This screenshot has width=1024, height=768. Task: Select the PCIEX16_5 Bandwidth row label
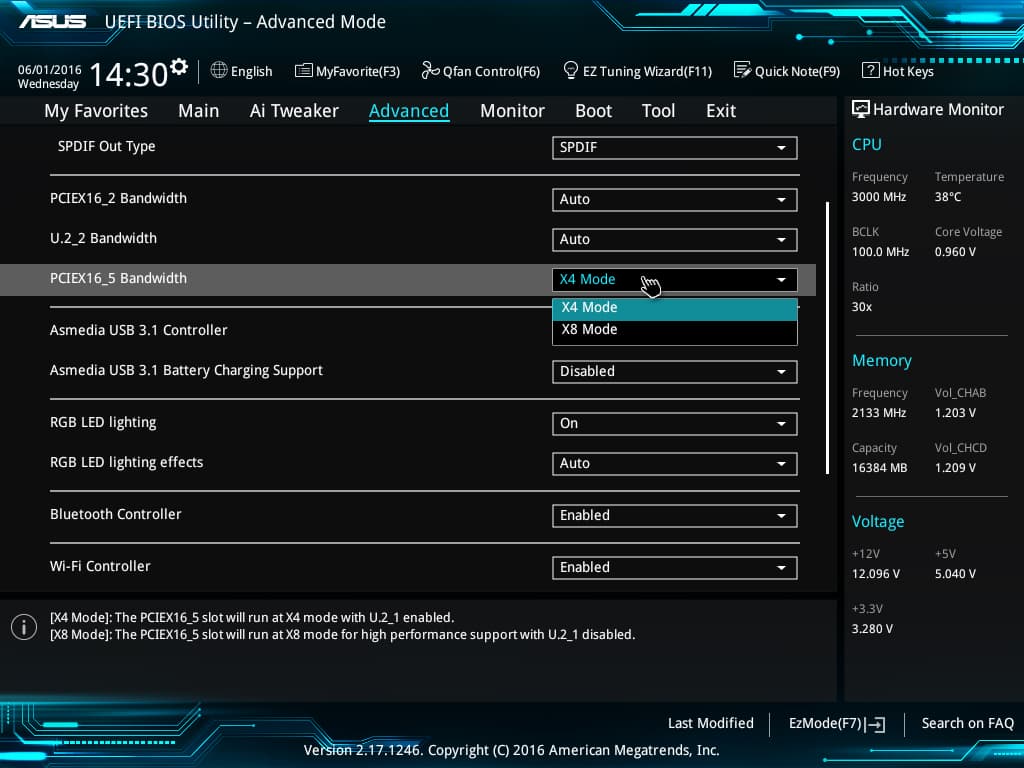(118, 278)
